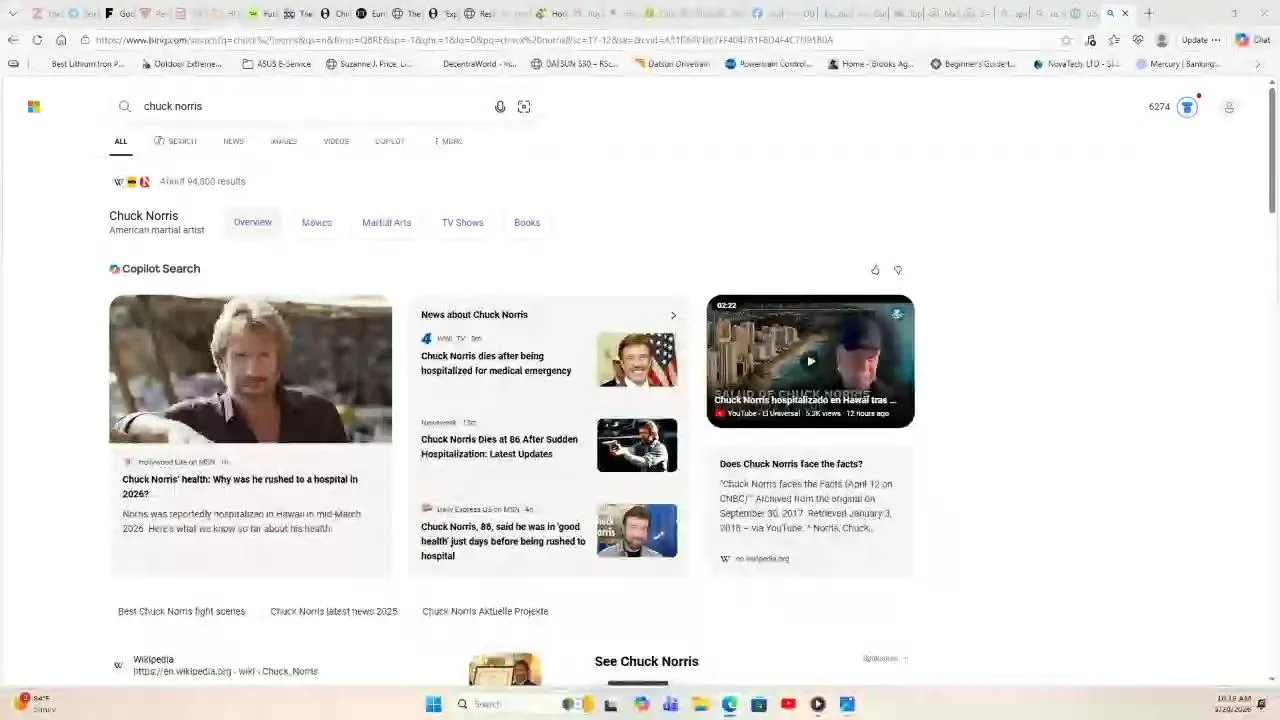The image size is (1280, 720).
Task: Open Microsoft Teams from taskbar
Action: [x=670, y=704]
